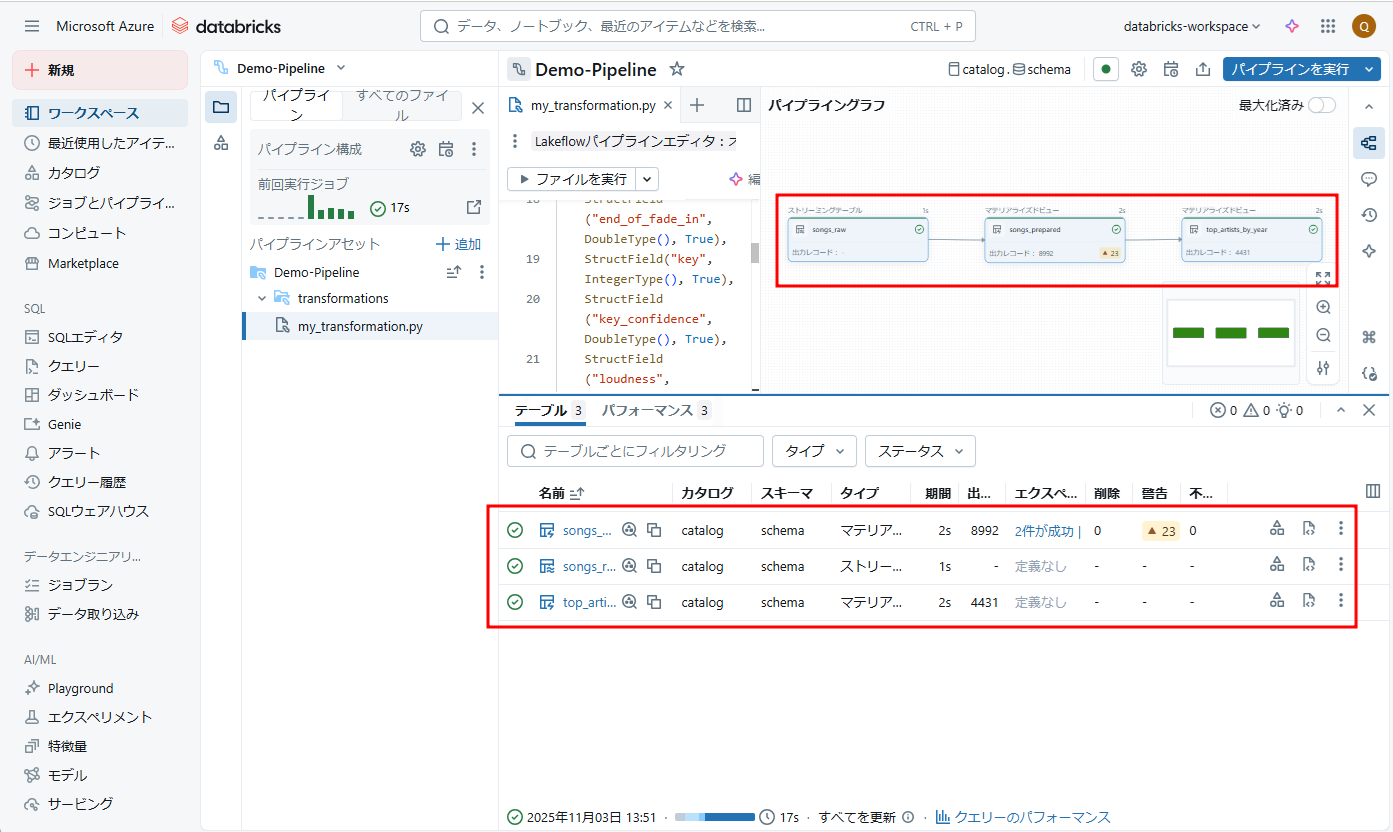Toggle the left hamburger navigation menu
1393x832 pixels.
click(32, 26)
